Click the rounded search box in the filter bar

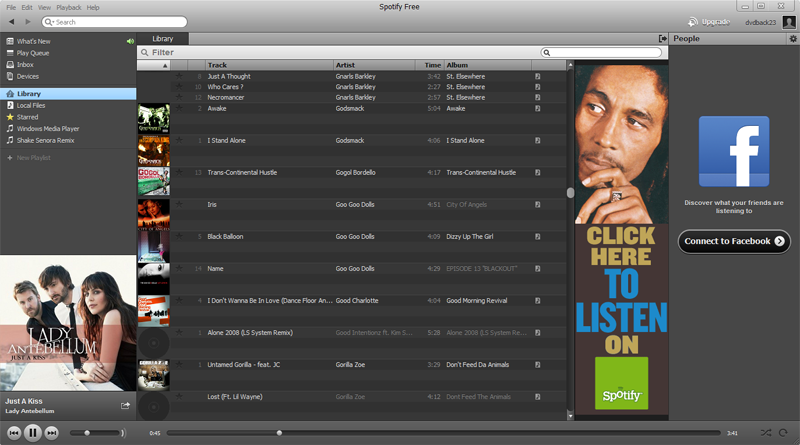(602, 53)
